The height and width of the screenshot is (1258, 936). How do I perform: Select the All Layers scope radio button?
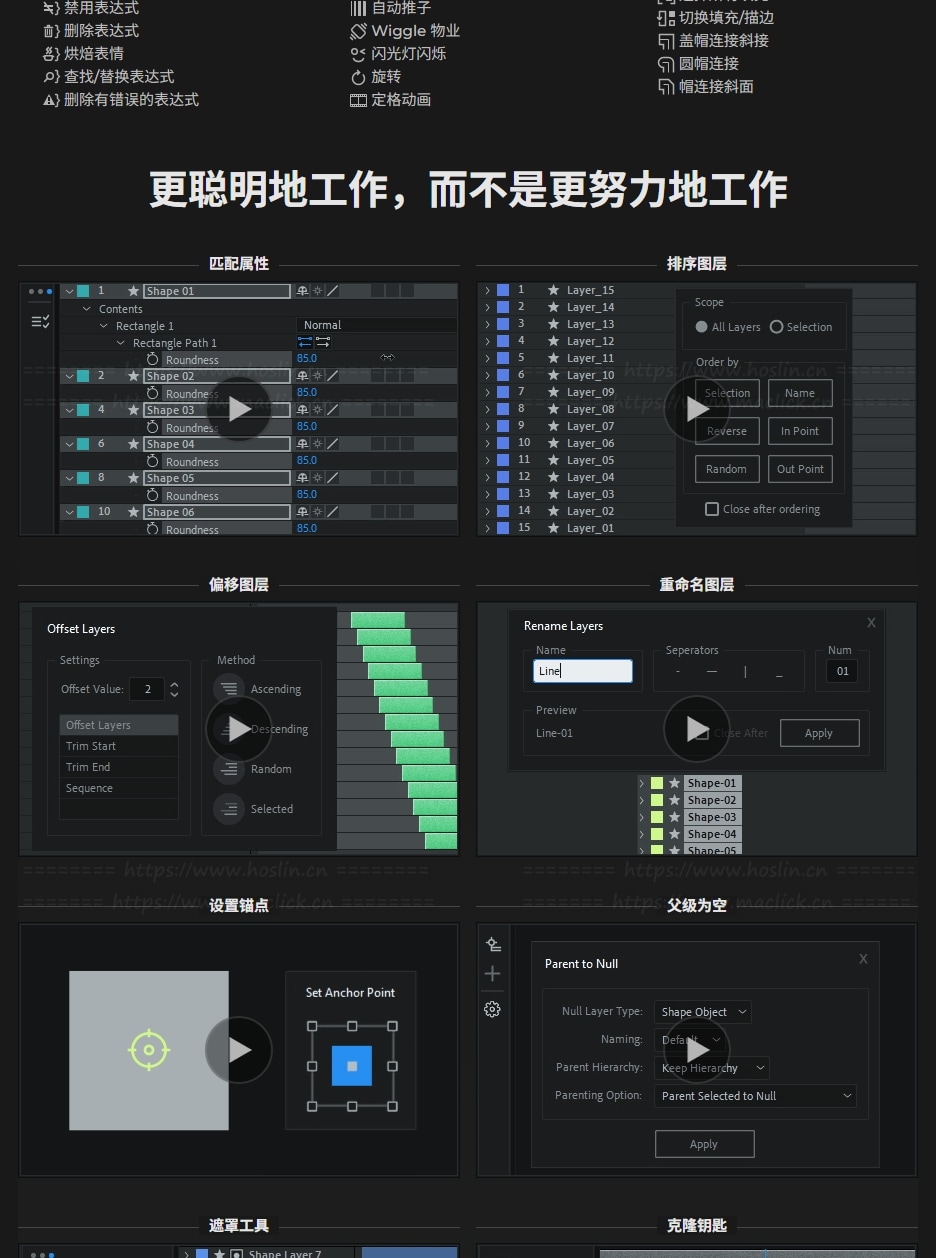click(x=702, y=327)
